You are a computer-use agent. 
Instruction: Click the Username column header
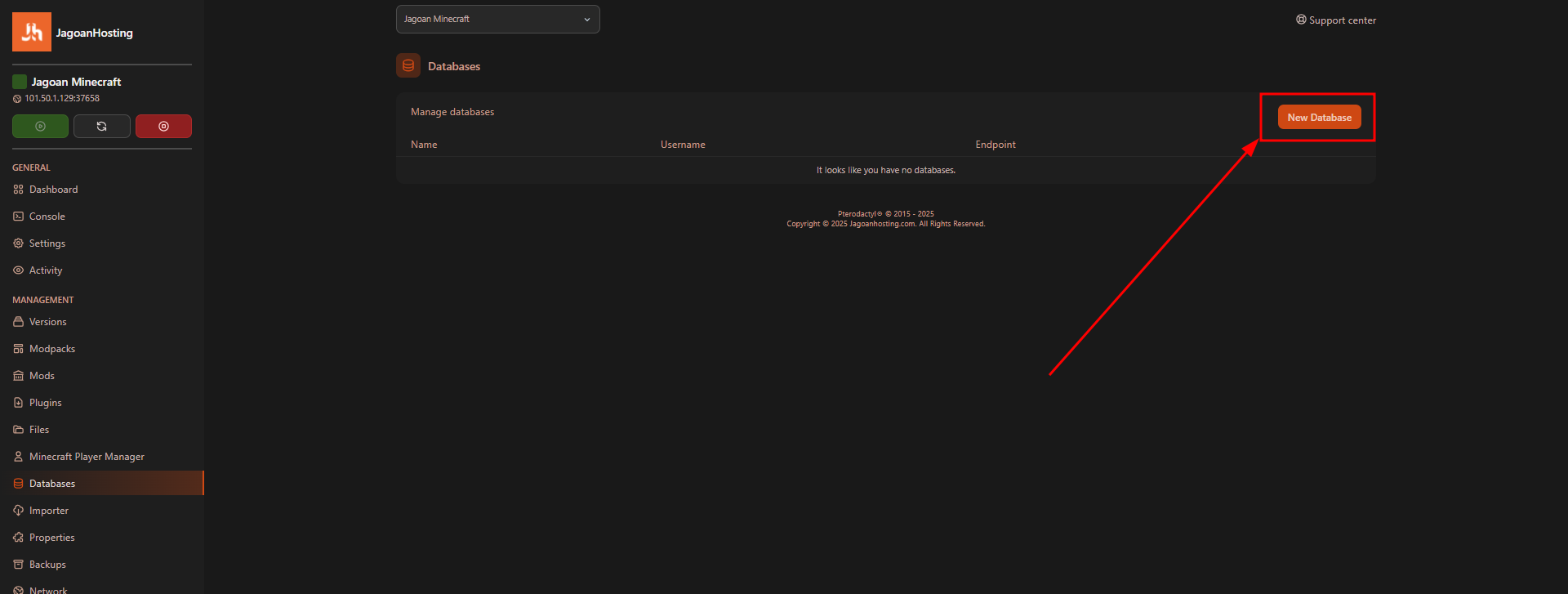coord(683,145)
